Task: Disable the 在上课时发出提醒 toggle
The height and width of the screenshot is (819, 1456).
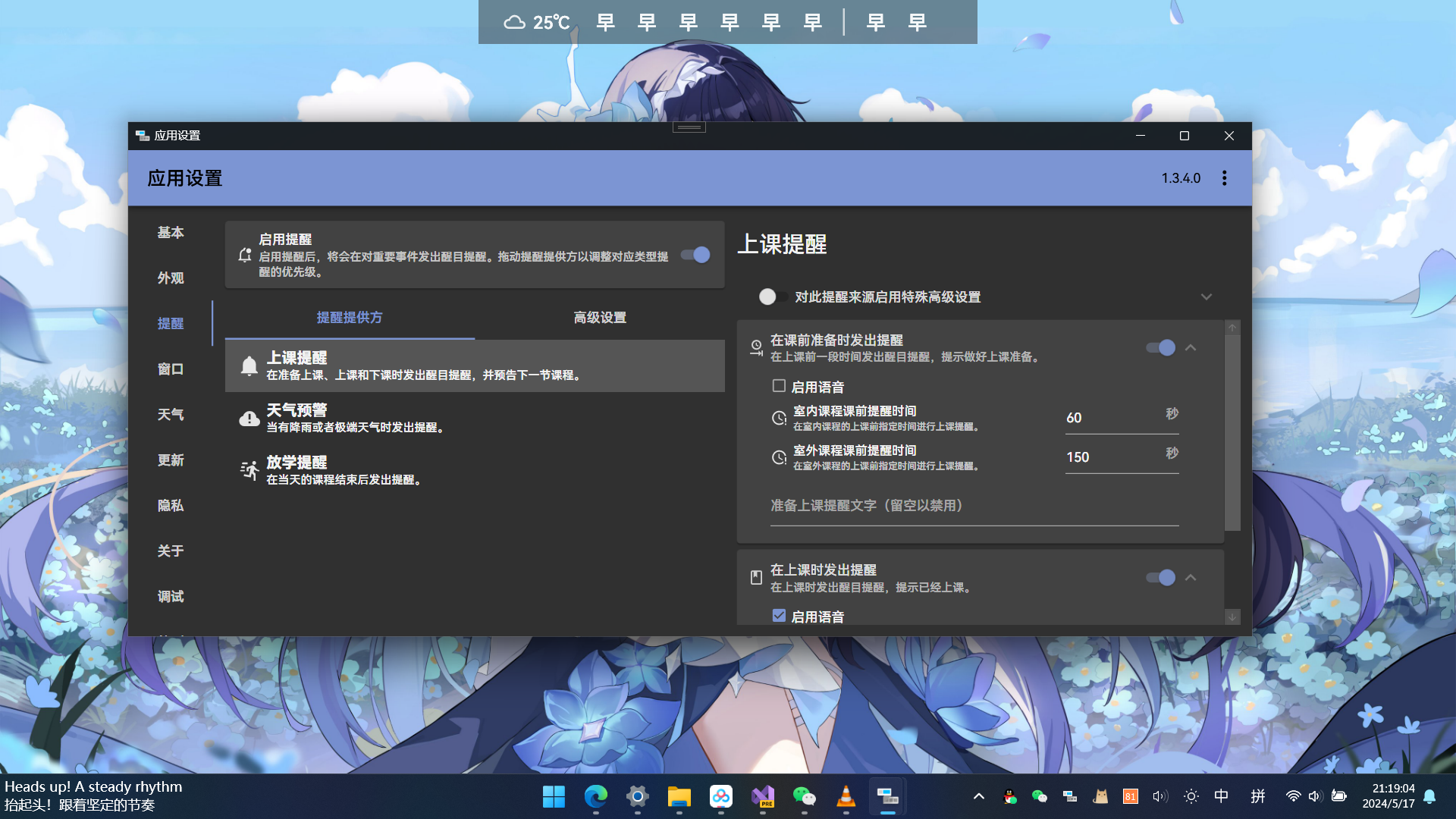Action: click(x=1160, y=577)
